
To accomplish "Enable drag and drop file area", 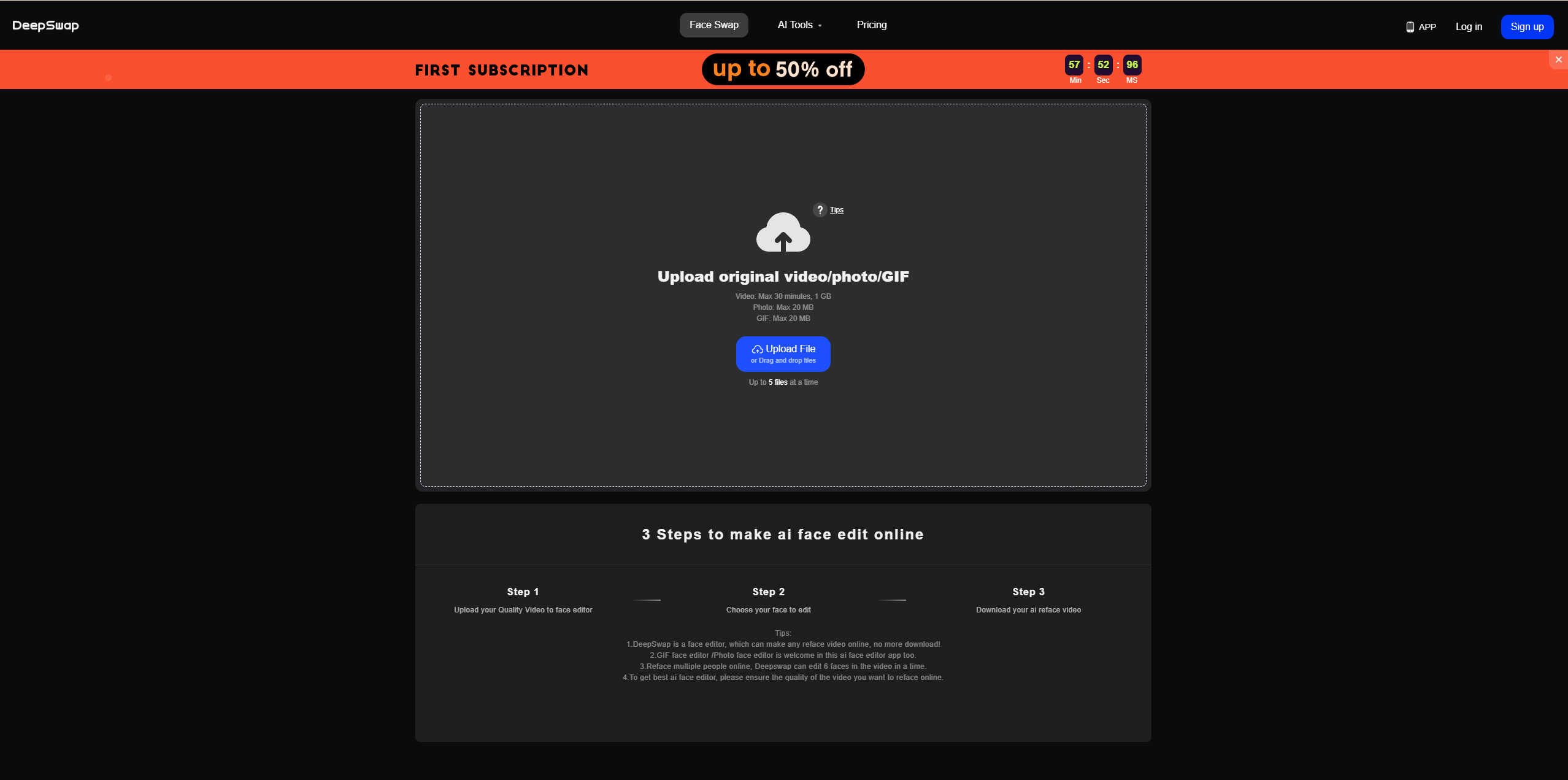I will point(783,354).
